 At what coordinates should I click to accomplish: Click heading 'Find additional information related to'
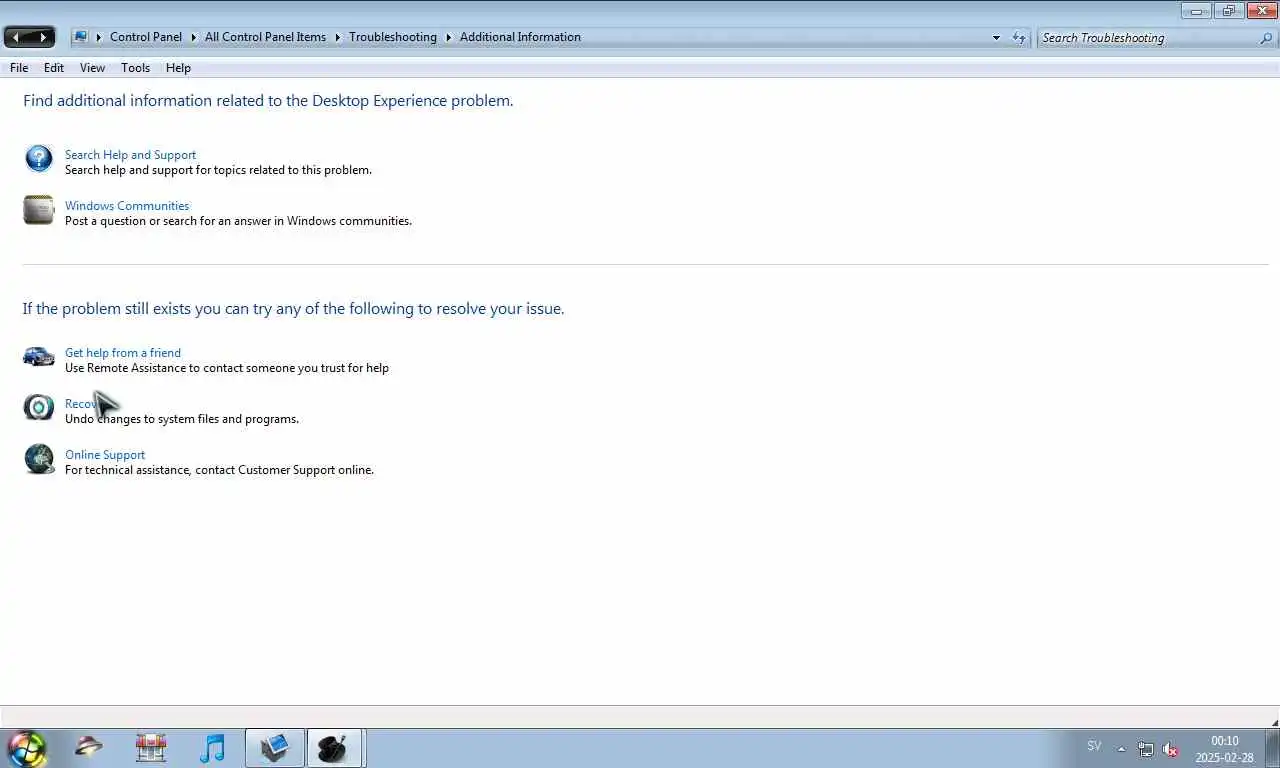[268, 101]
